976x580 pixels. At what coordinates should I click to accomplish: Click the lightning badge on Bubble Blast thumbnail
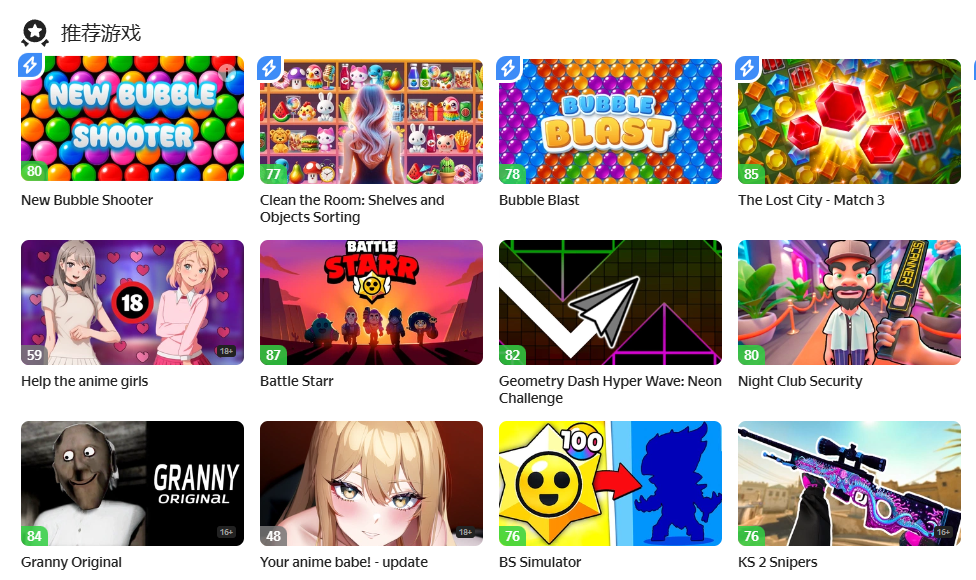[x=509, y=67]
